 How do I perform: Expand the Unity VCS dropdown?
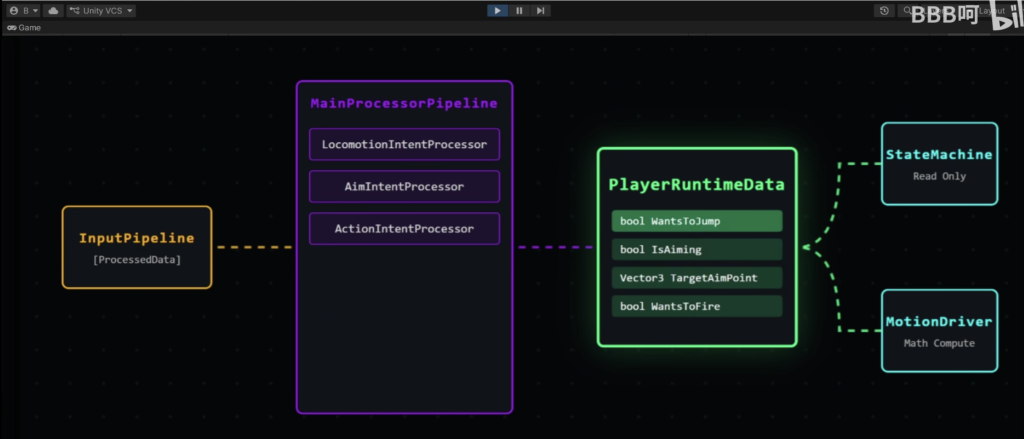[x=101, y=10]
